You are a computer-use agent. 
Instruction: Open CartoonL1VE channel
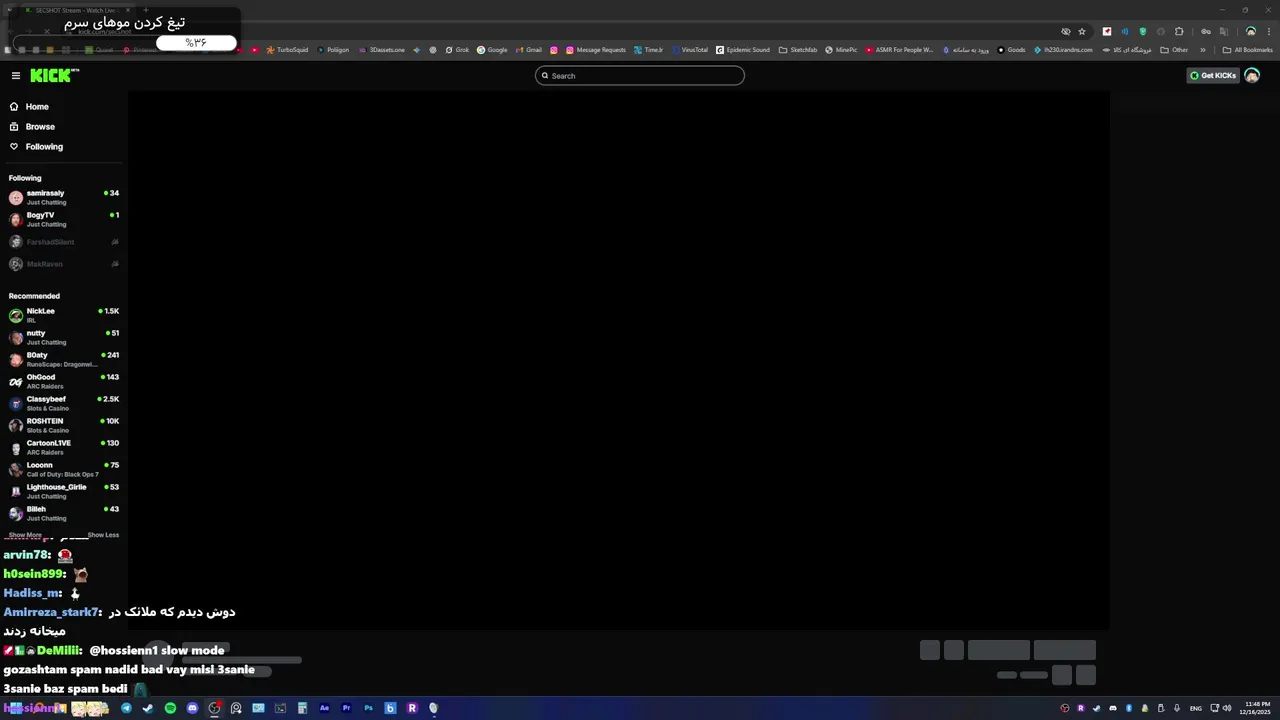tap(62, 447)
